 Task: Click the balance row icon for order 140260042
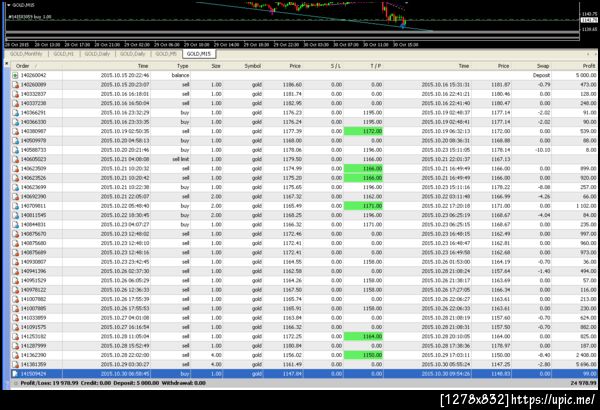tap(15, 75)
